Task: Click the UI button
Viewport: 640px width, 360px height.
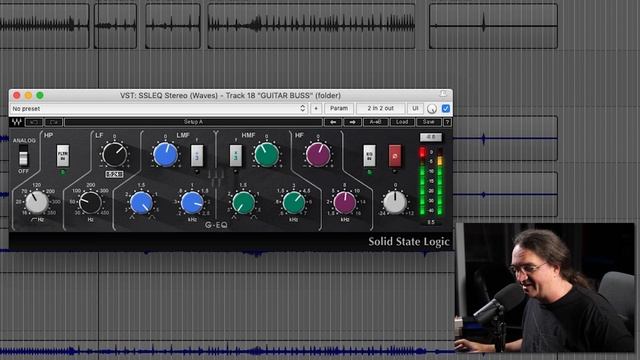Action: point(415,109)
